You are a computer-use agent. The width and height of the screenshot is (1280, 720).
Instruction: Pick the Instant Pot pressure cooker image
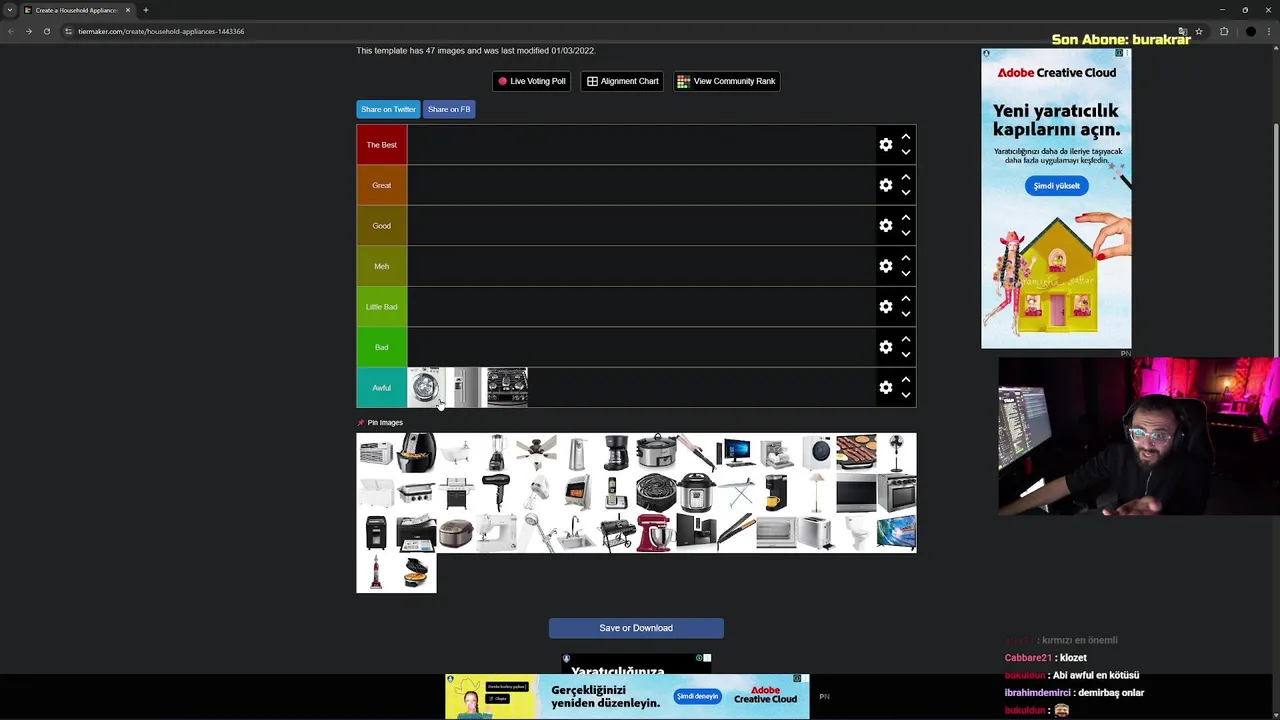pyautogui.click(x=696, y=493)
